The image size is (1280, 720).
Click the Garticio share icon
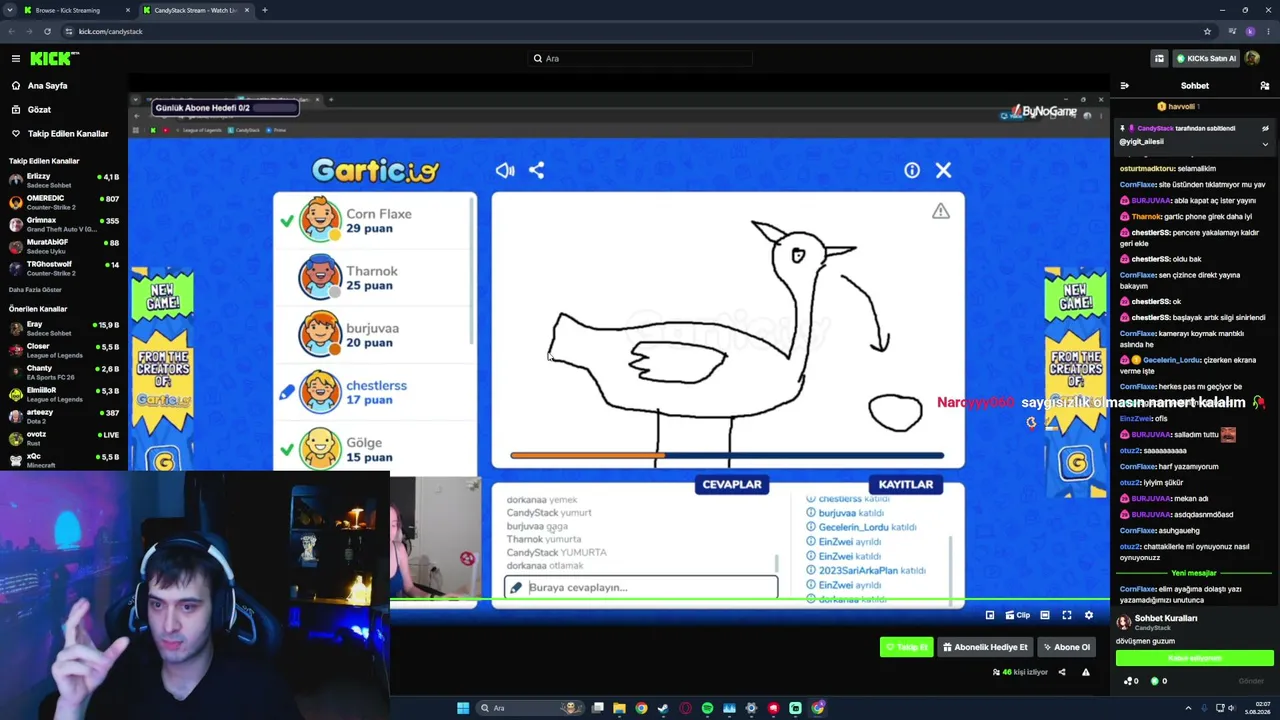point(537,171)
